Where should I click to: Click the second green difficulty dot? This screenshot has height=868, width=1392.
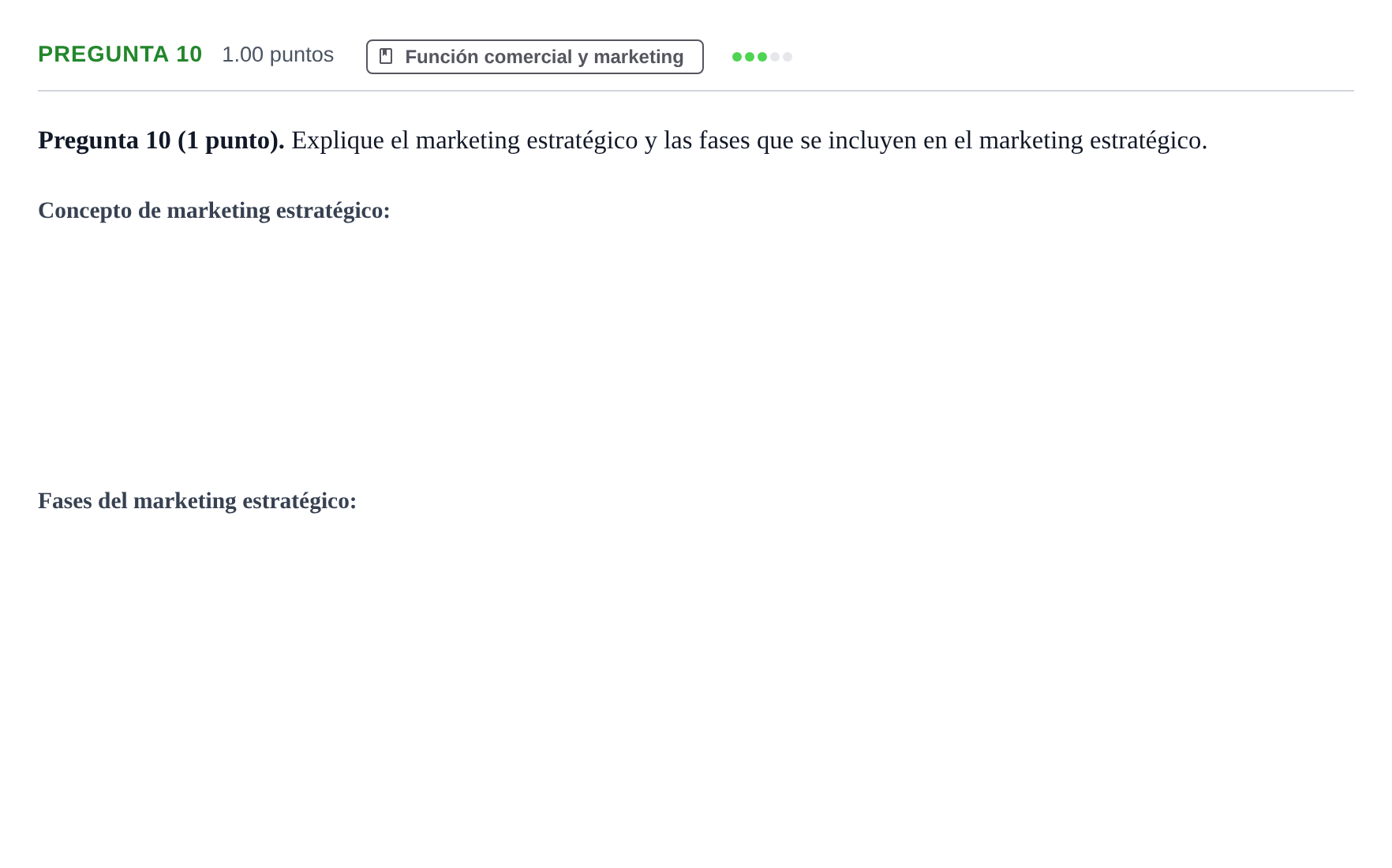[750, 57]
